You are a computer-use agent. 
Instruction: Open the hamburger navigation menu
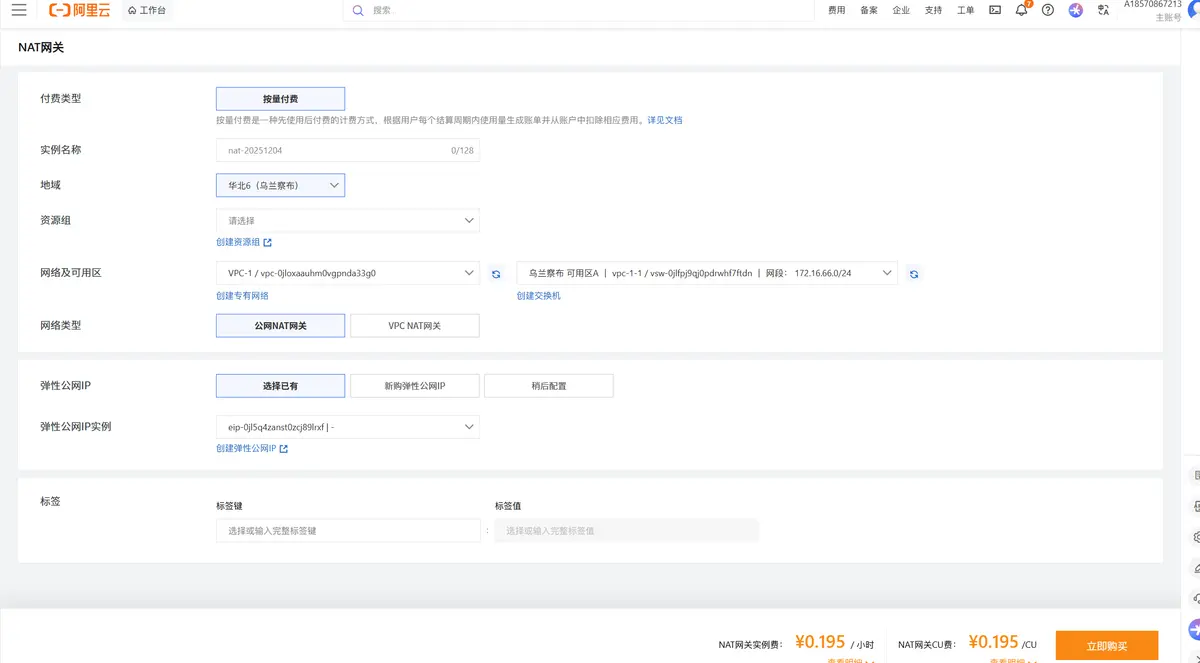[19, 10]
